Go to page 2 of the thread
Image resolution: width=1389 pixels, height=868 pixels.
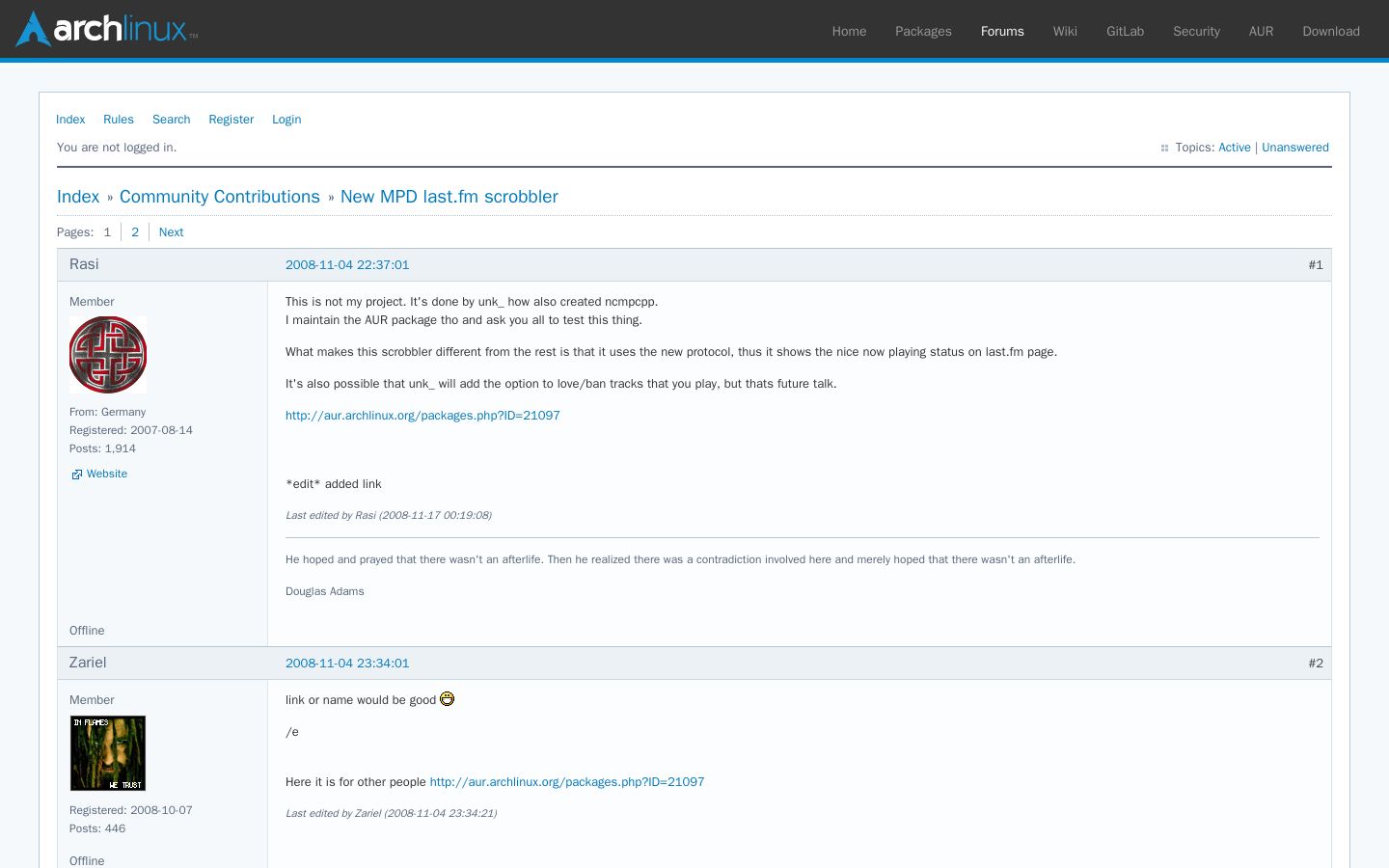[x=135, y=232]
